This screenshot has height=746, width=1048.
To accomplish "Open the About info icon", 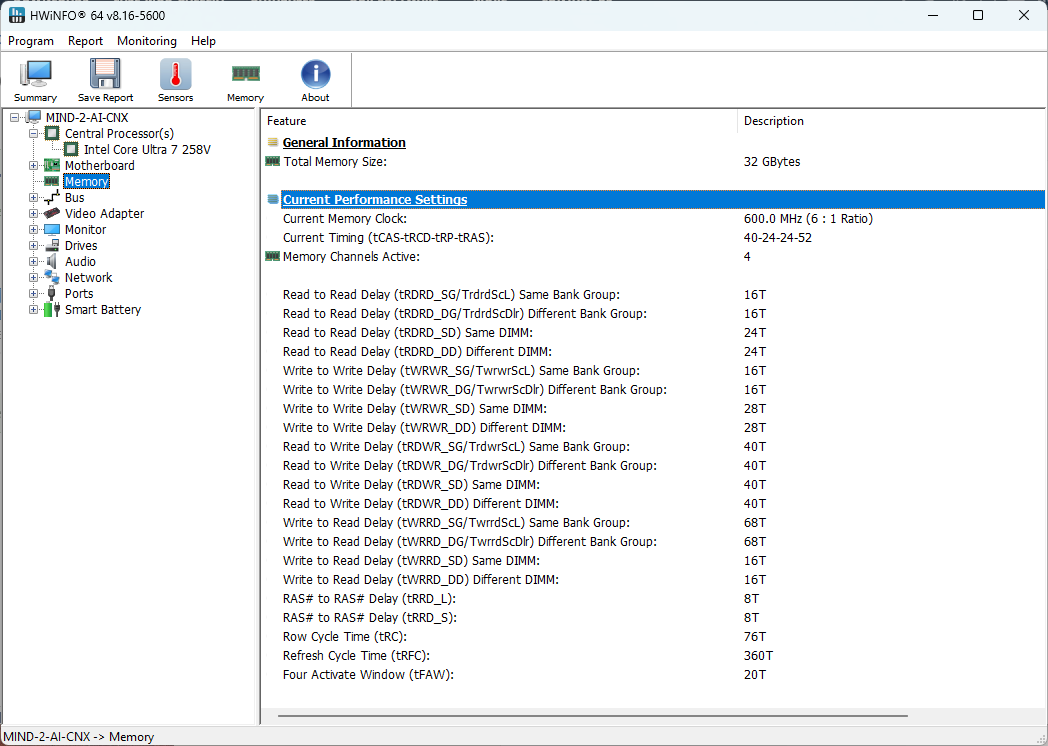I will [x=315, y=74].
